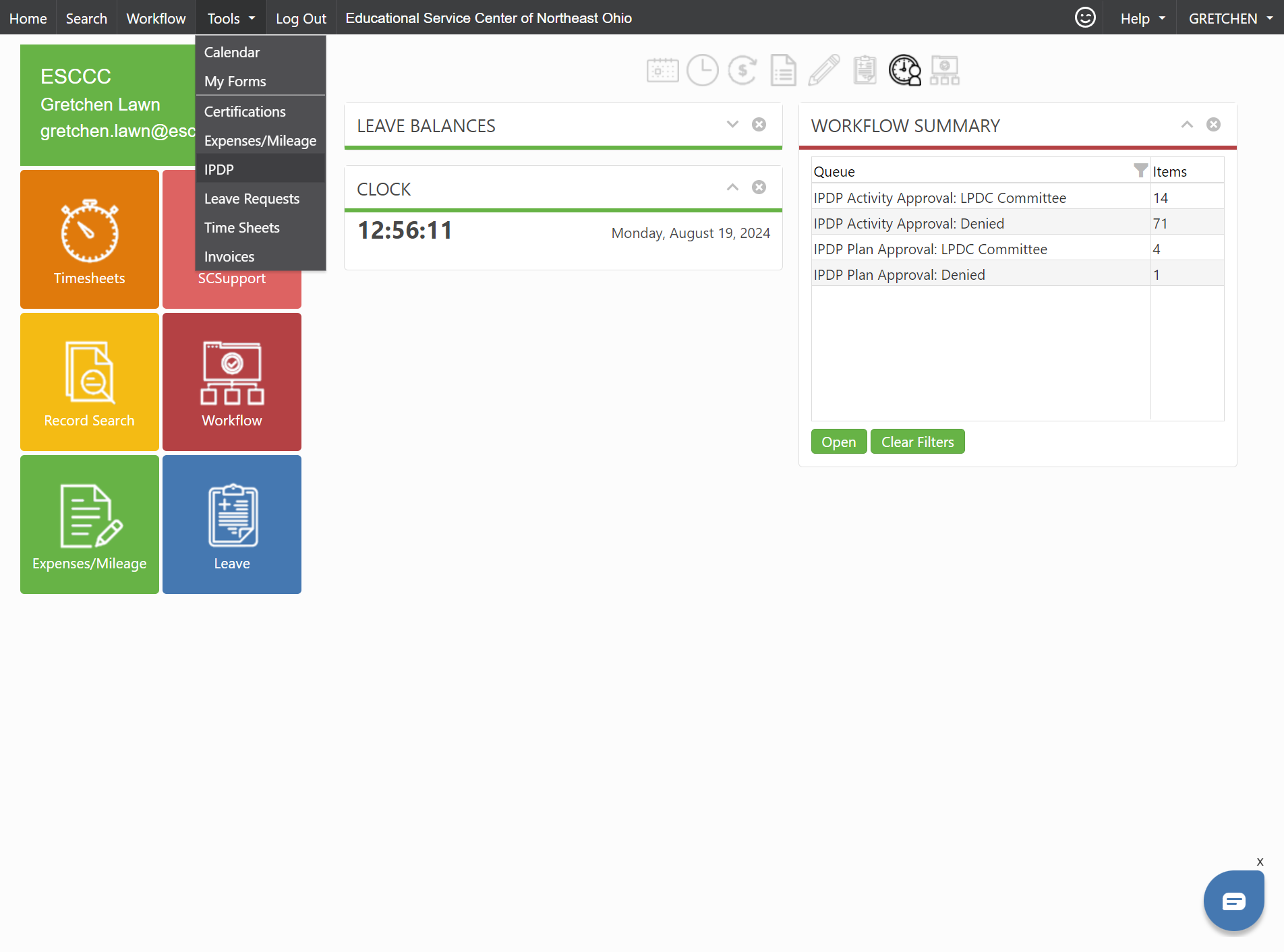
Task: Select Calendar from Tools menu
Action: click(x=260, y=52)
